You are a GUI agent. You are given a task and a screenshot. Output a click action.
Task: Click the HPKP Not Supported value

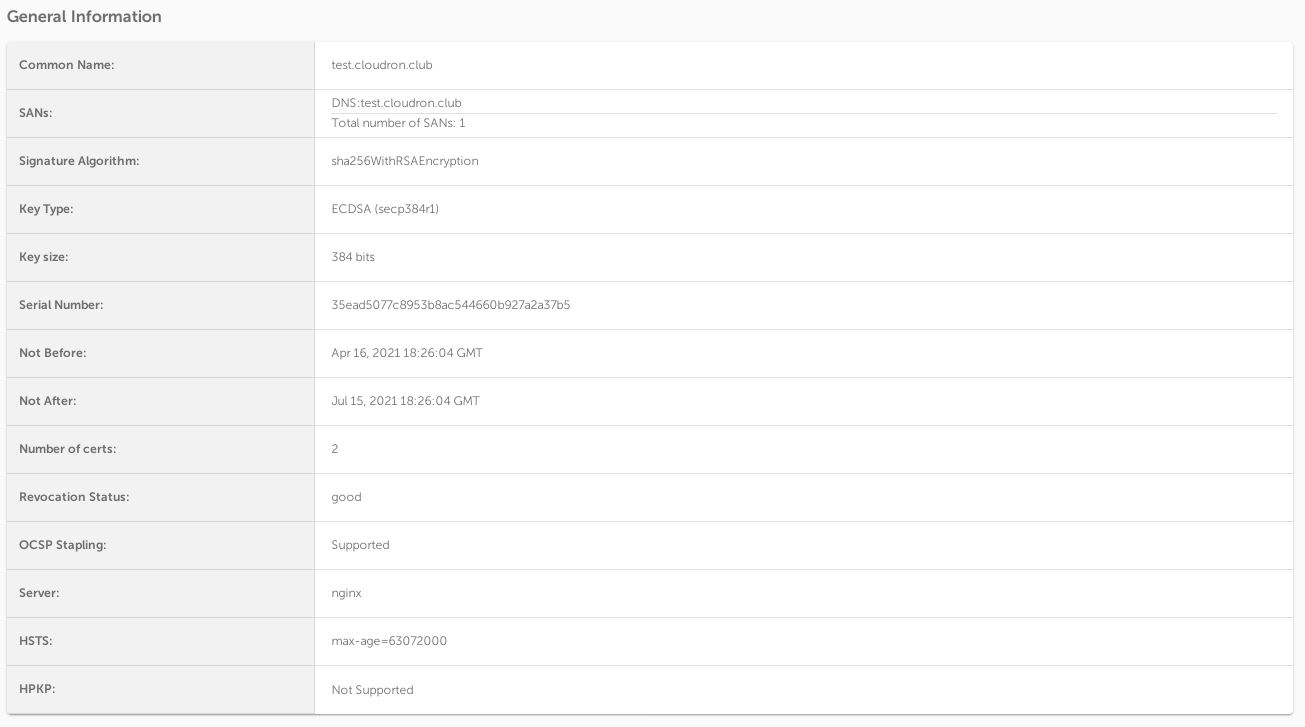[372, 690]
